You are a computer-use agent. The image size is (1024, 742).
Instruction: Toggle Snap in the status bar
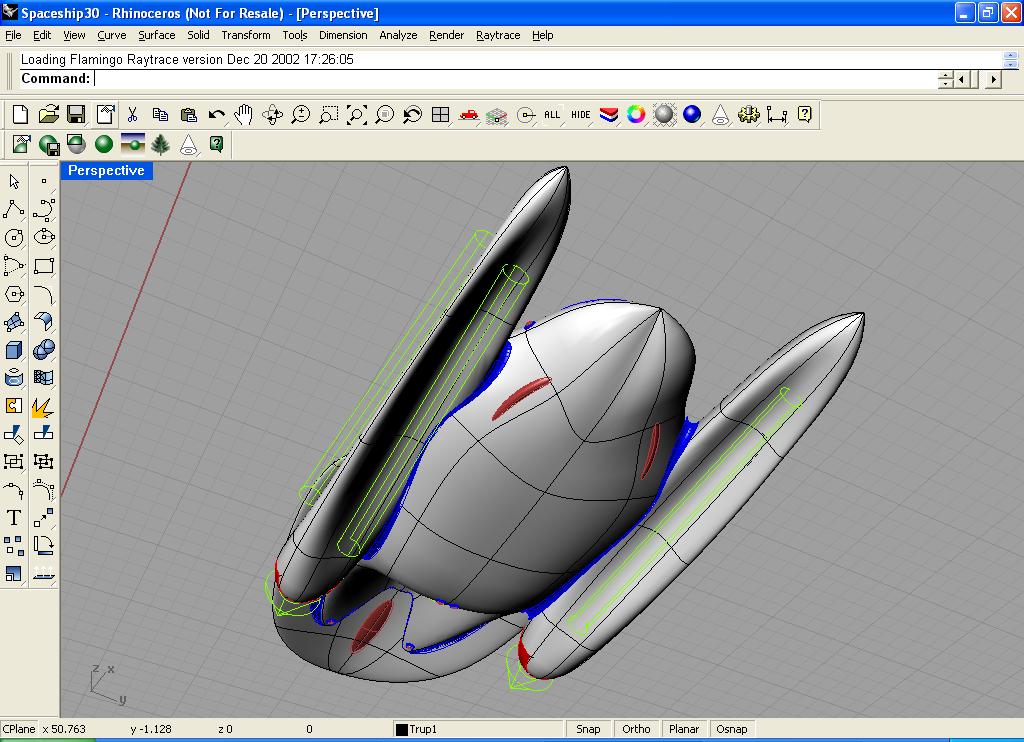pos(588,729)
